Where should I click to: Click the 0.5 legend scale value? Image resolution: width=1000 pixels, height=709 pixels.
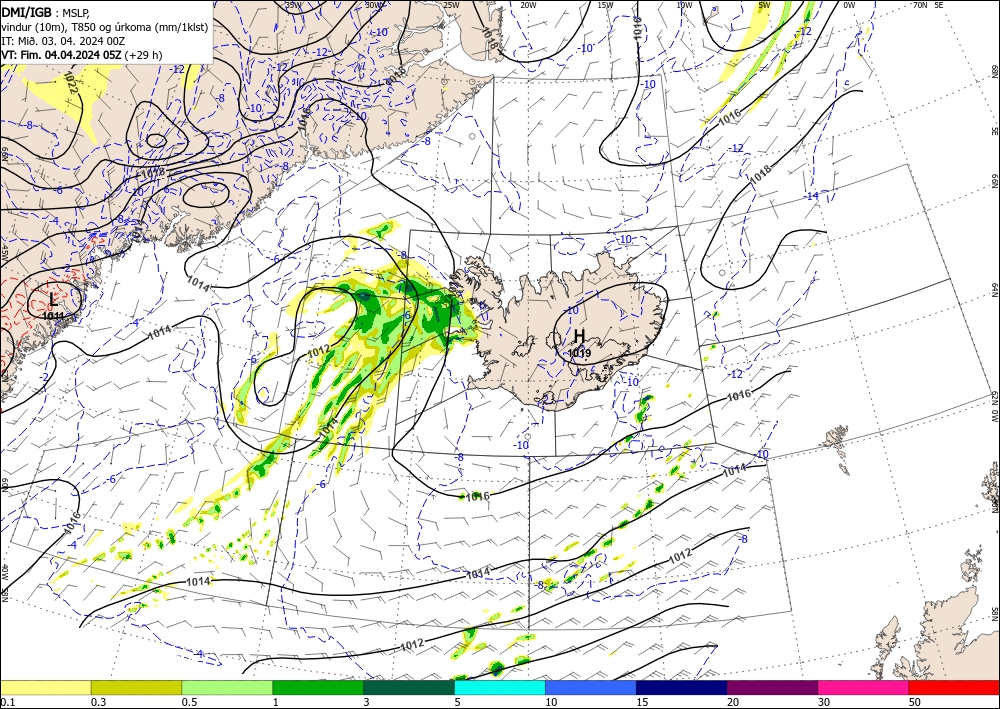(x=189, y=702)
